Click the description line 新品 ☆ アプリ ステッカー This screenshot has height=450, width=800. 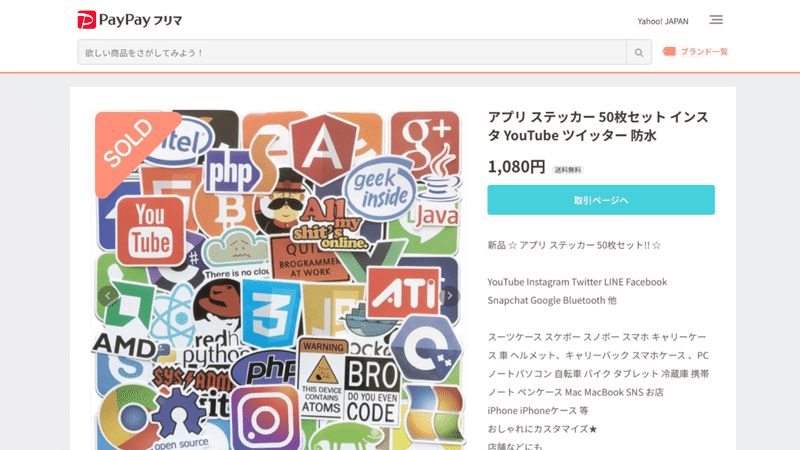574,245
